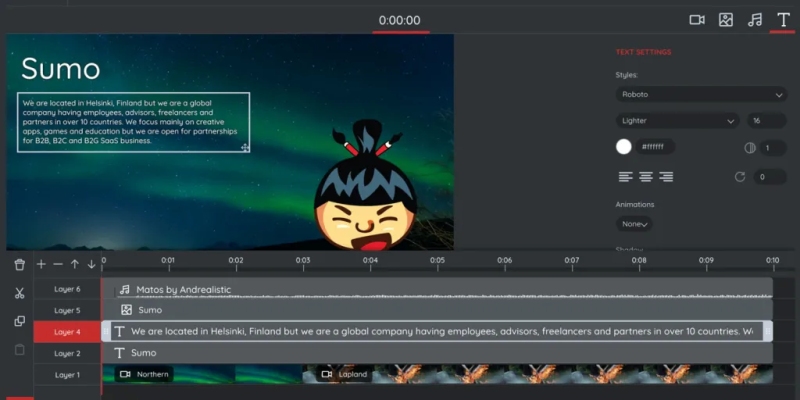Image resolution: width=800 pixels, height=400 pixels.
Task: Click the opacity icon
Action: [749, 148]
